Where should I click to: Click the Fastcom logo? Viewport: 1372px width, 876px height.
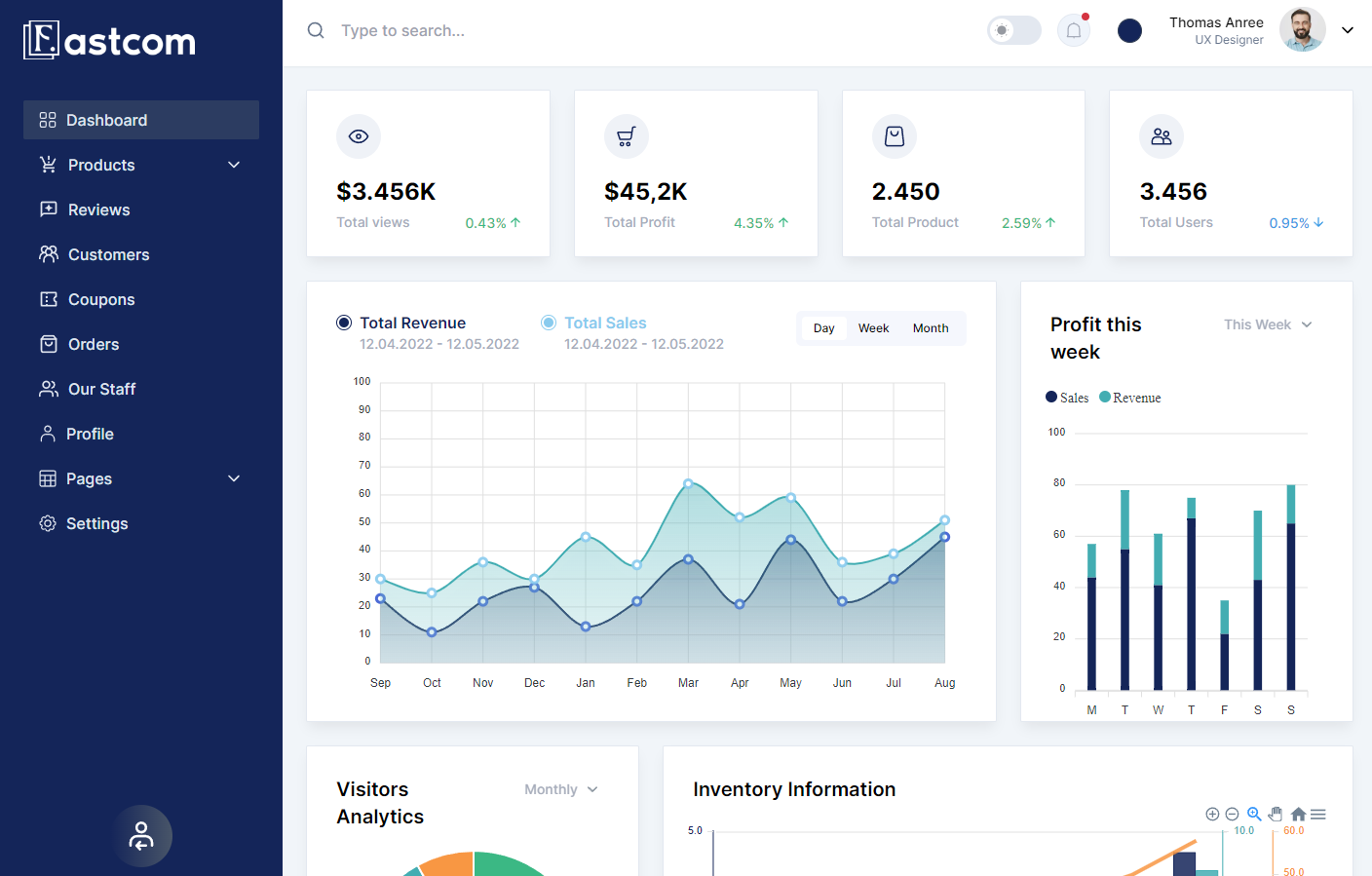109,41
